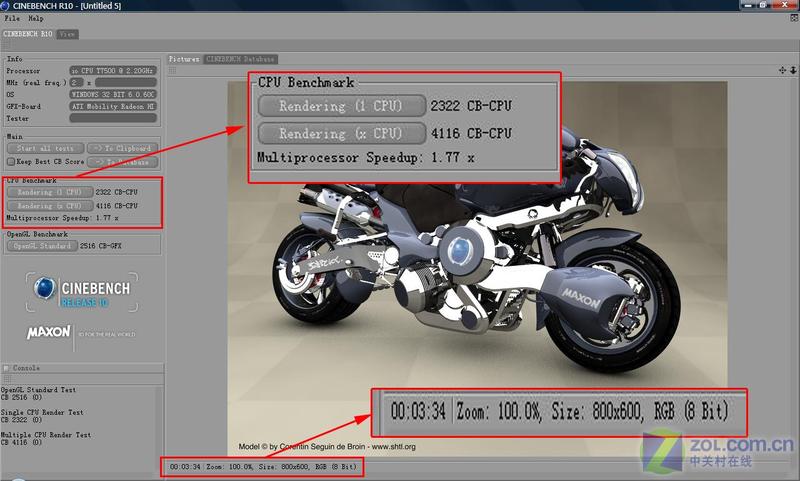The image size is (800, 481).
Task: Switch to the View tab
Action: click(x=67, y=34)
